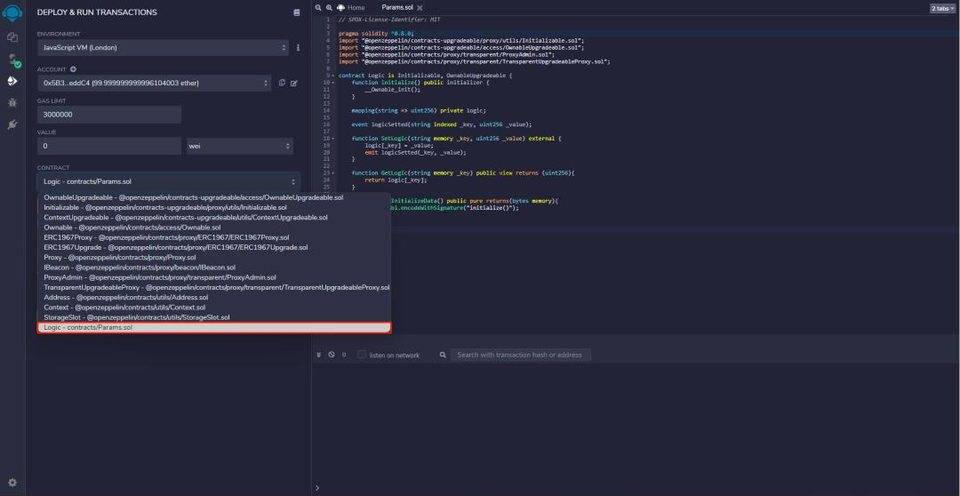Open the wei unit dropdown
This screenshot has width=960, height=496.
click(x=240, y=146)
